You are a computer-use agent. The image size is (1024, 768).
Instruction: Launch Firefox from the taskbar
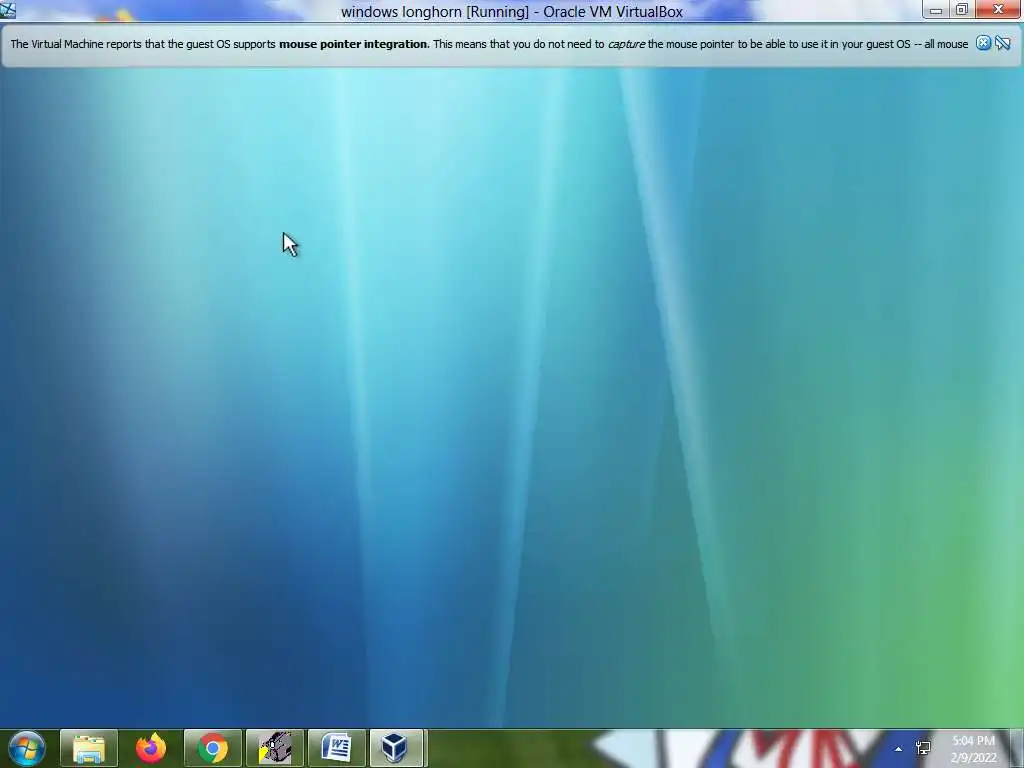click(x=151, y=748)
